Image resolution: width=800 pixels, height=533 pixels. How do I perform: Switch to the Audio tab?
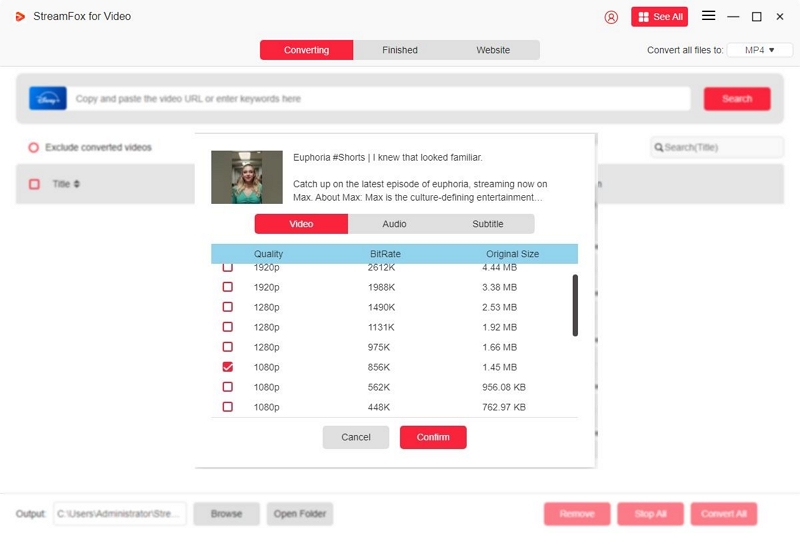[x=394, y=224]
